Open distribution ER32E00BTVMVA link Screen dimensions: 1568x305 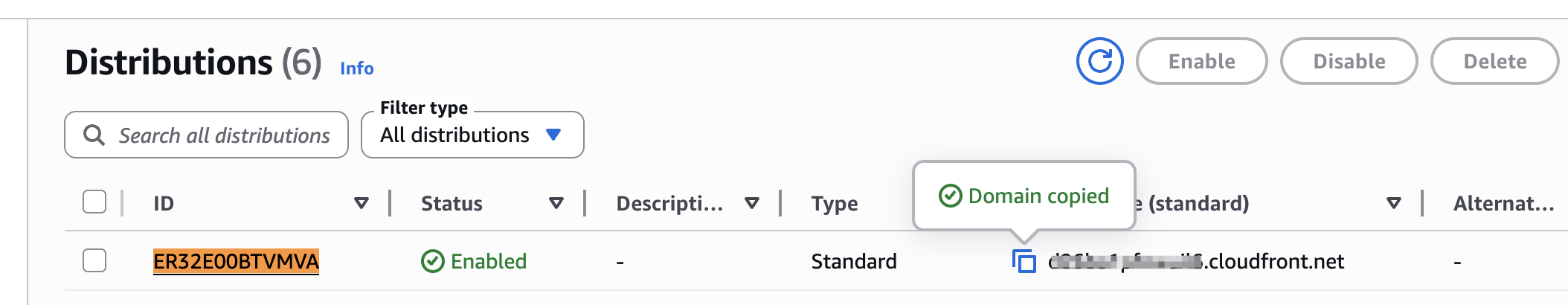pos(236,261)
